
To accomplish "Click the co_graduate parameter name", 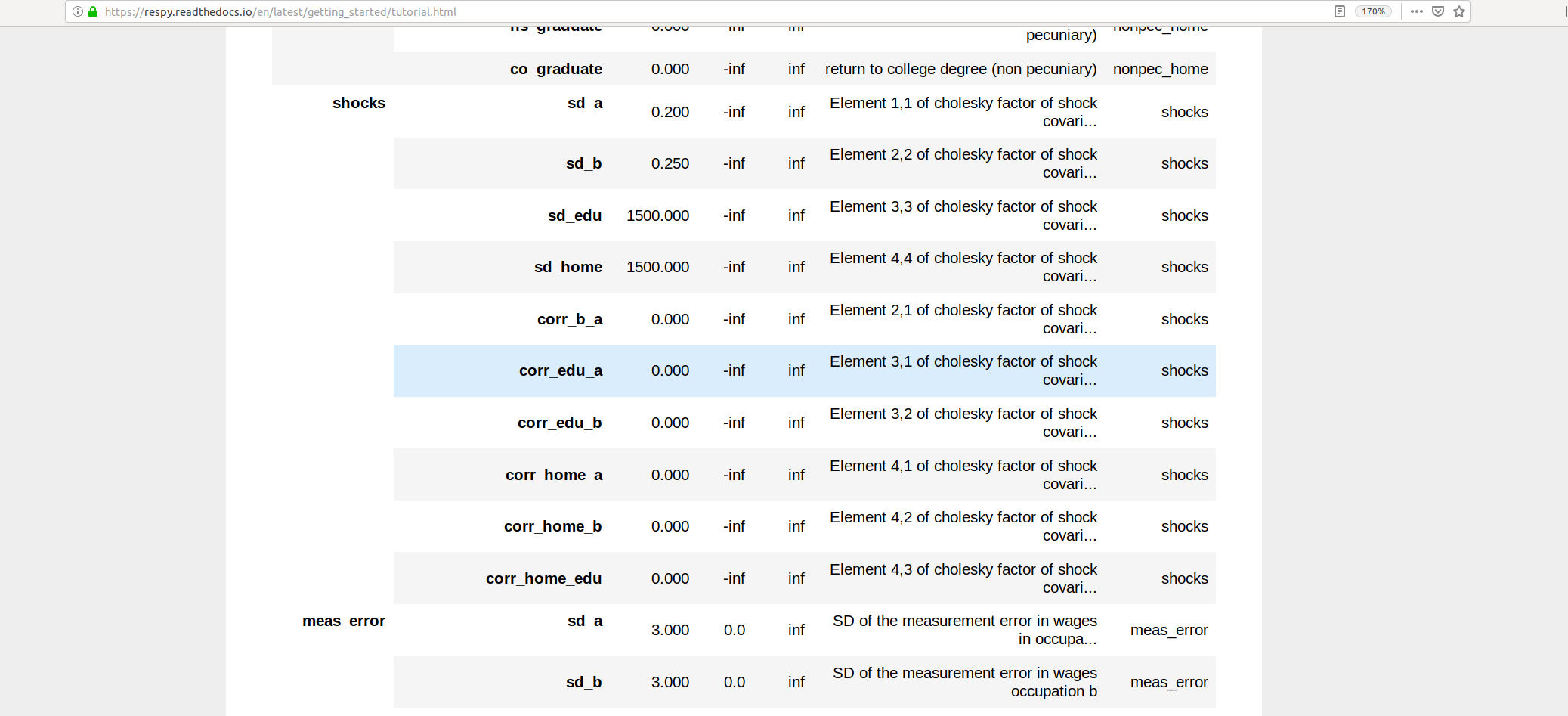I will pos(557,68).
